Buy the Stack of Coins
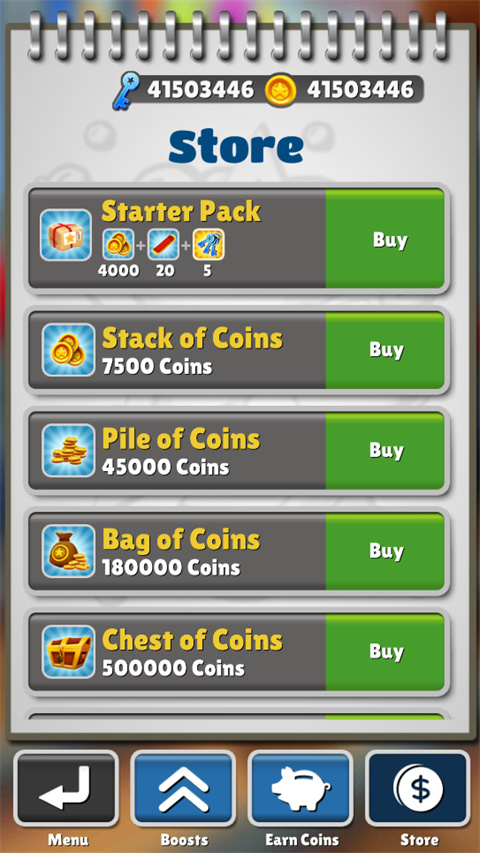480x853 pixels. click(385, 350)
